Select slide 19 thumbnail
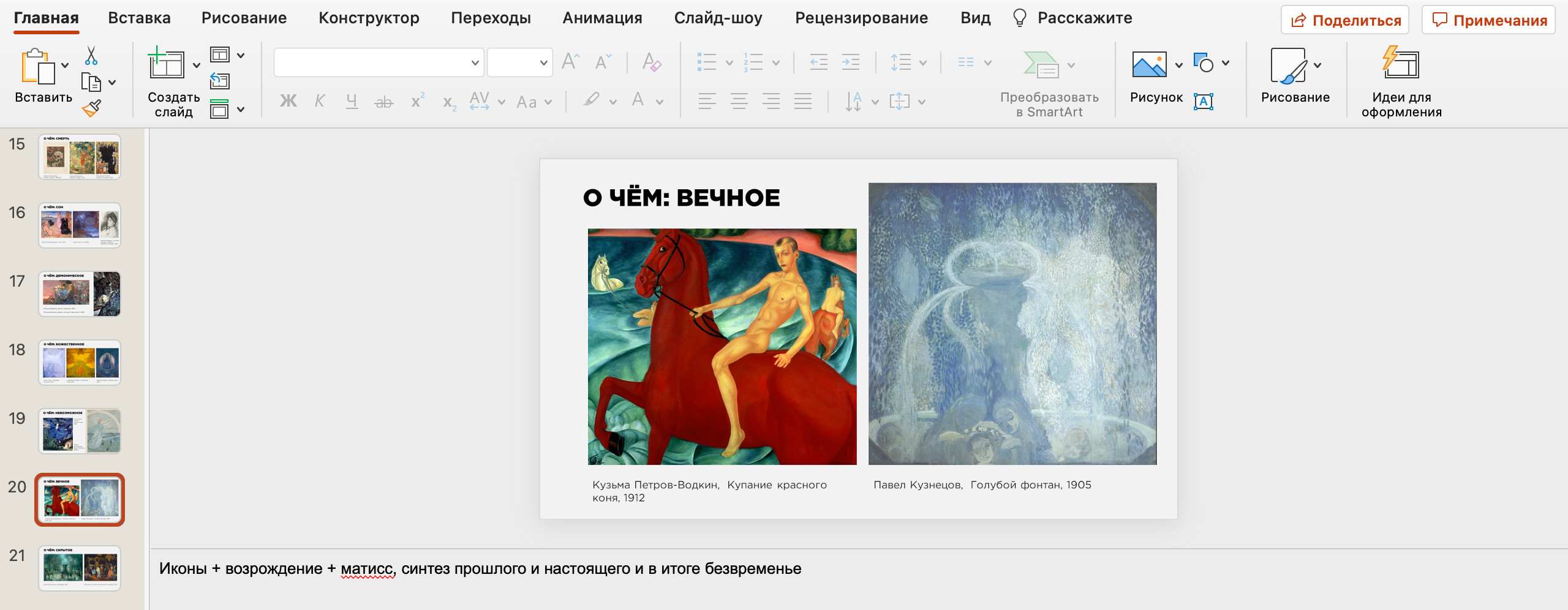 [80, 431]
